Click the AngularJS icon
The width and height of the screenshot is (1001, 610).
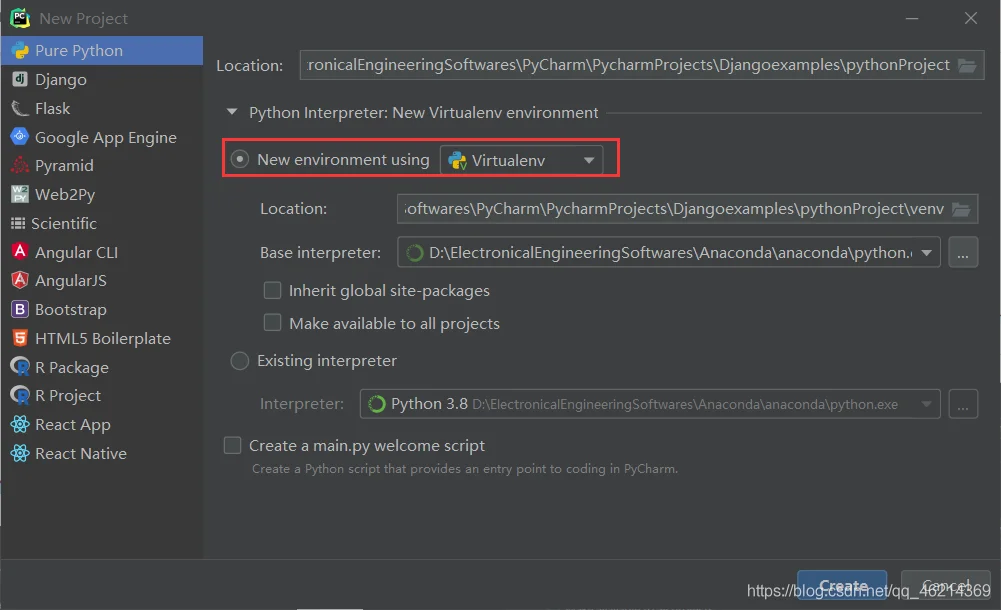(x=20, y=280)
